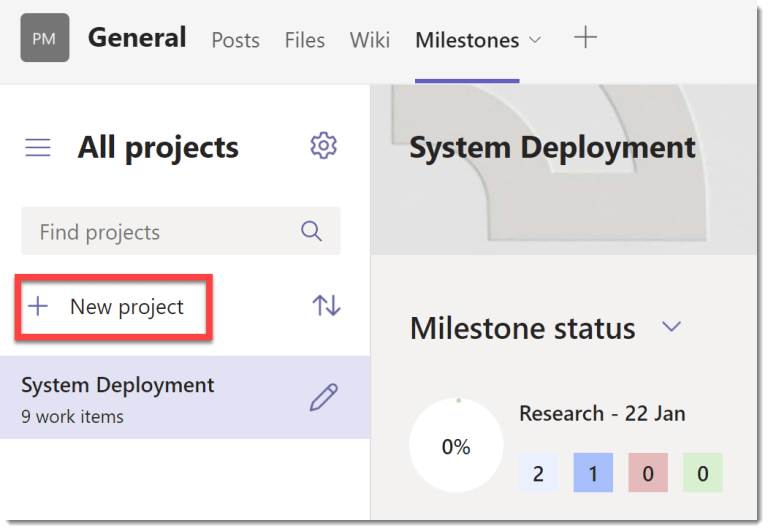The width and height of the screenshot is (768, 531).
Task: Click the sort projects arrows icon
Action: click(326, 306)
